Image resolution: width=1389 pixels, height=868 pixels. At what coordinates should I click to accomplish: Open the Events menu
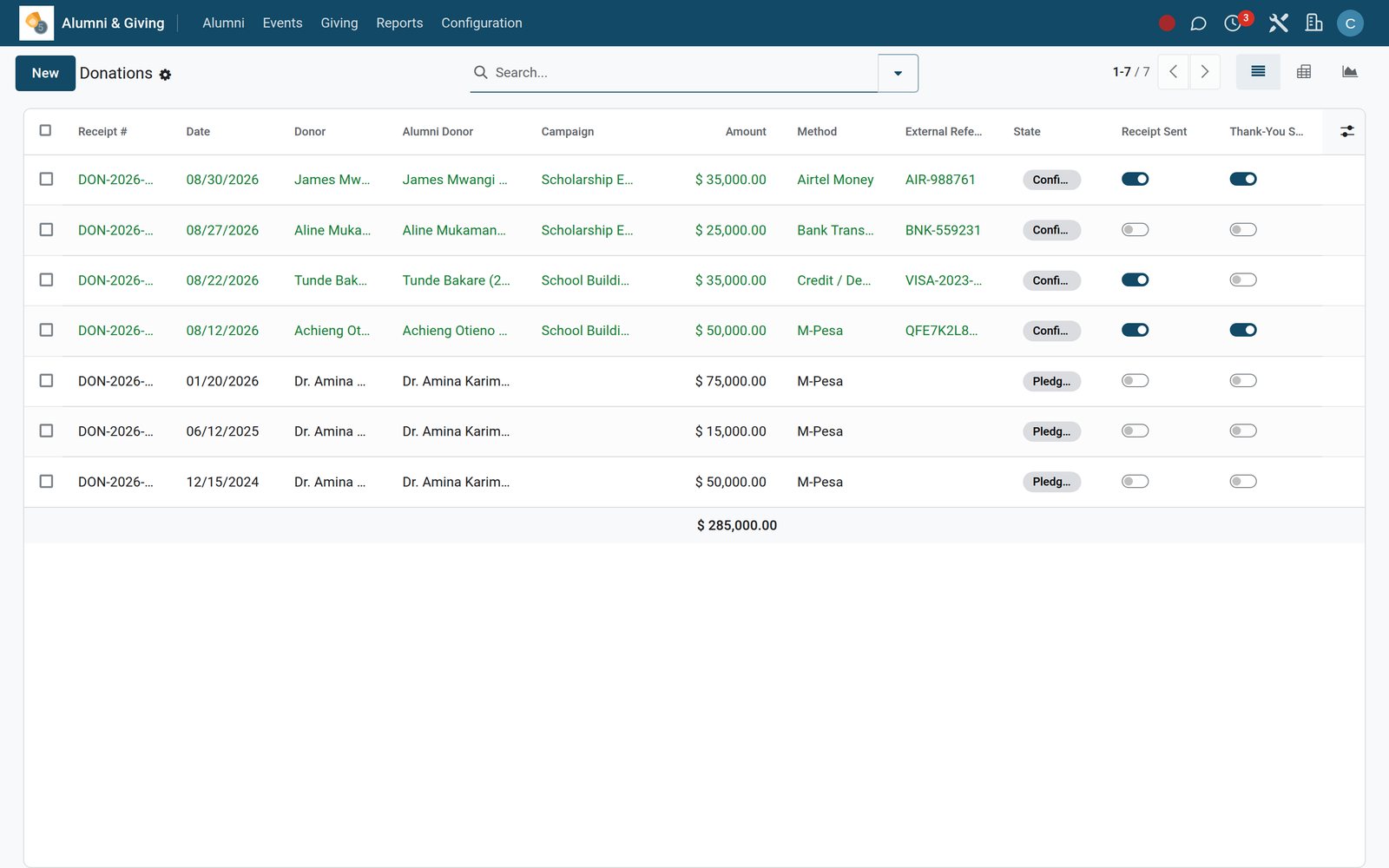click(x=282, y=23)
